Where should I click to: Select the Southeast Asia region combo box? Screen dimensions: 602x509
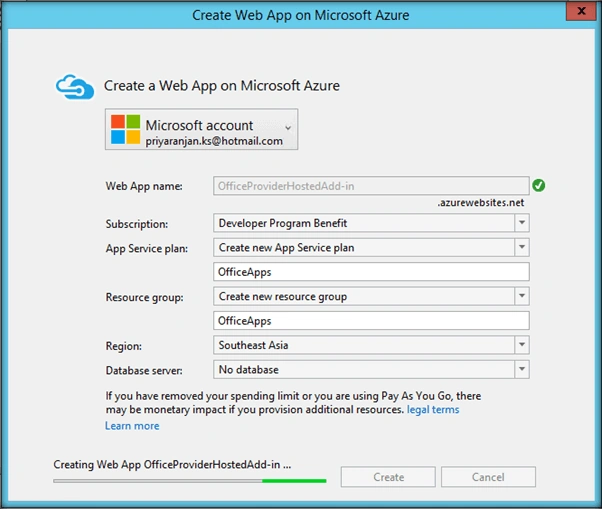pos(371,345)
